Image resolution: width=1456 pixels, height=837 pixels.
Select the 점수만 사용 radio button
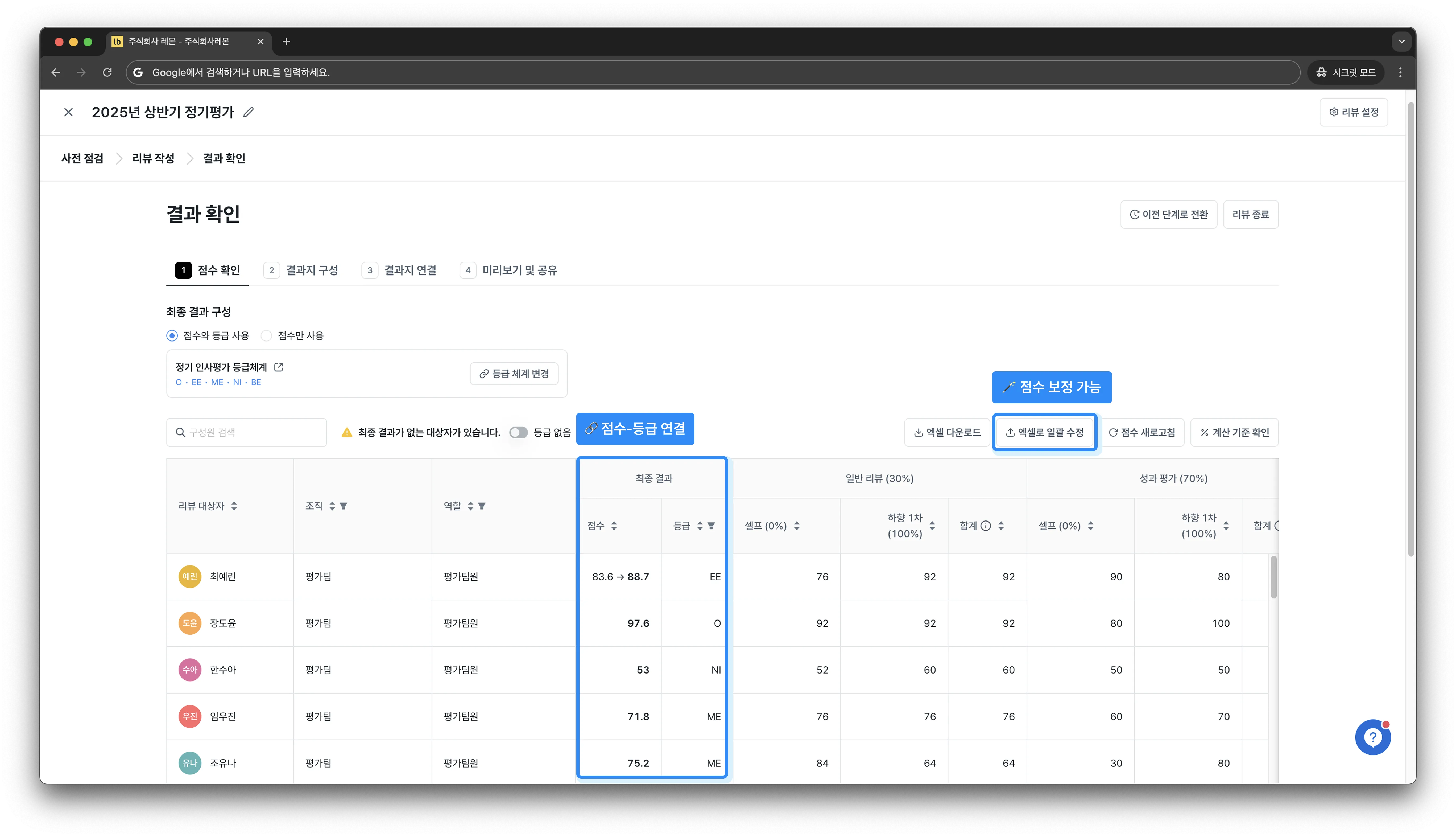tap(266, 336)
